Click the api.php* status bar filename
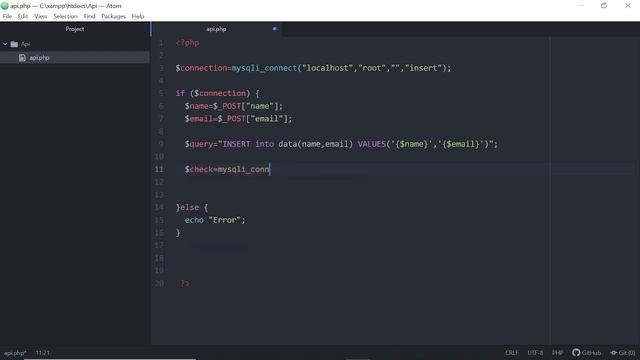 point(15,353)
